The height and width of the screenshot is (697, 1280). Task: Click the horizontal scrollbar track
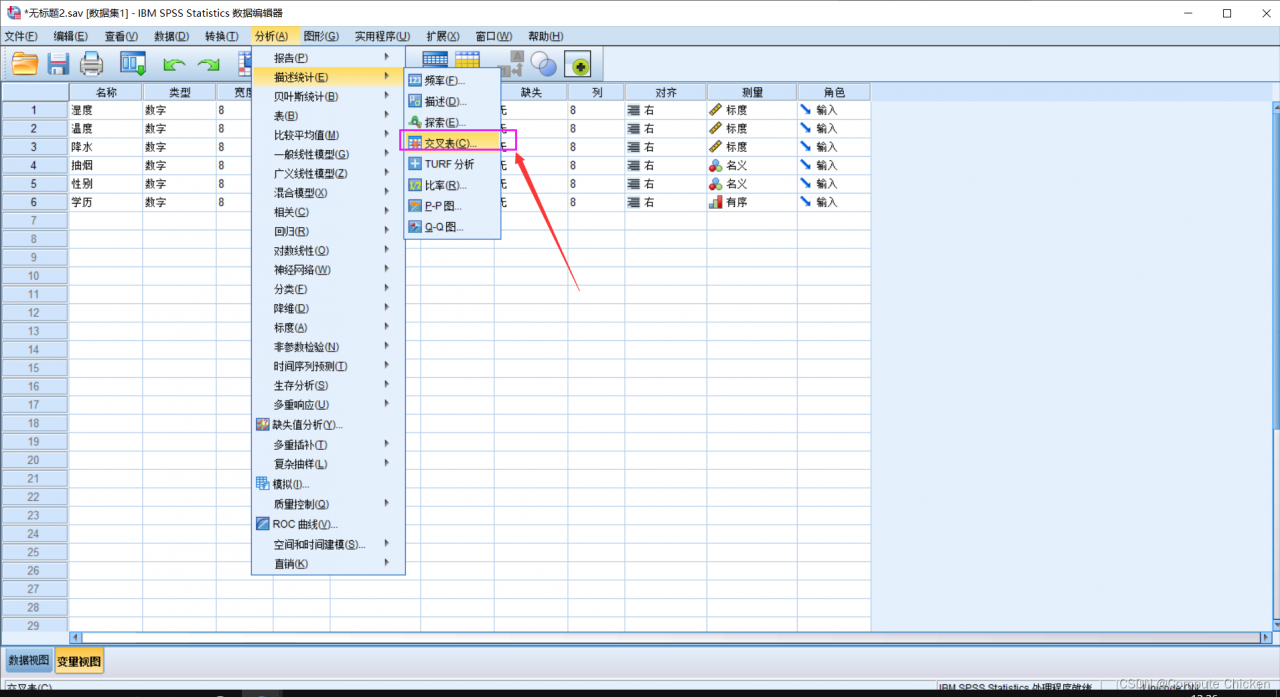pos(670,637)
